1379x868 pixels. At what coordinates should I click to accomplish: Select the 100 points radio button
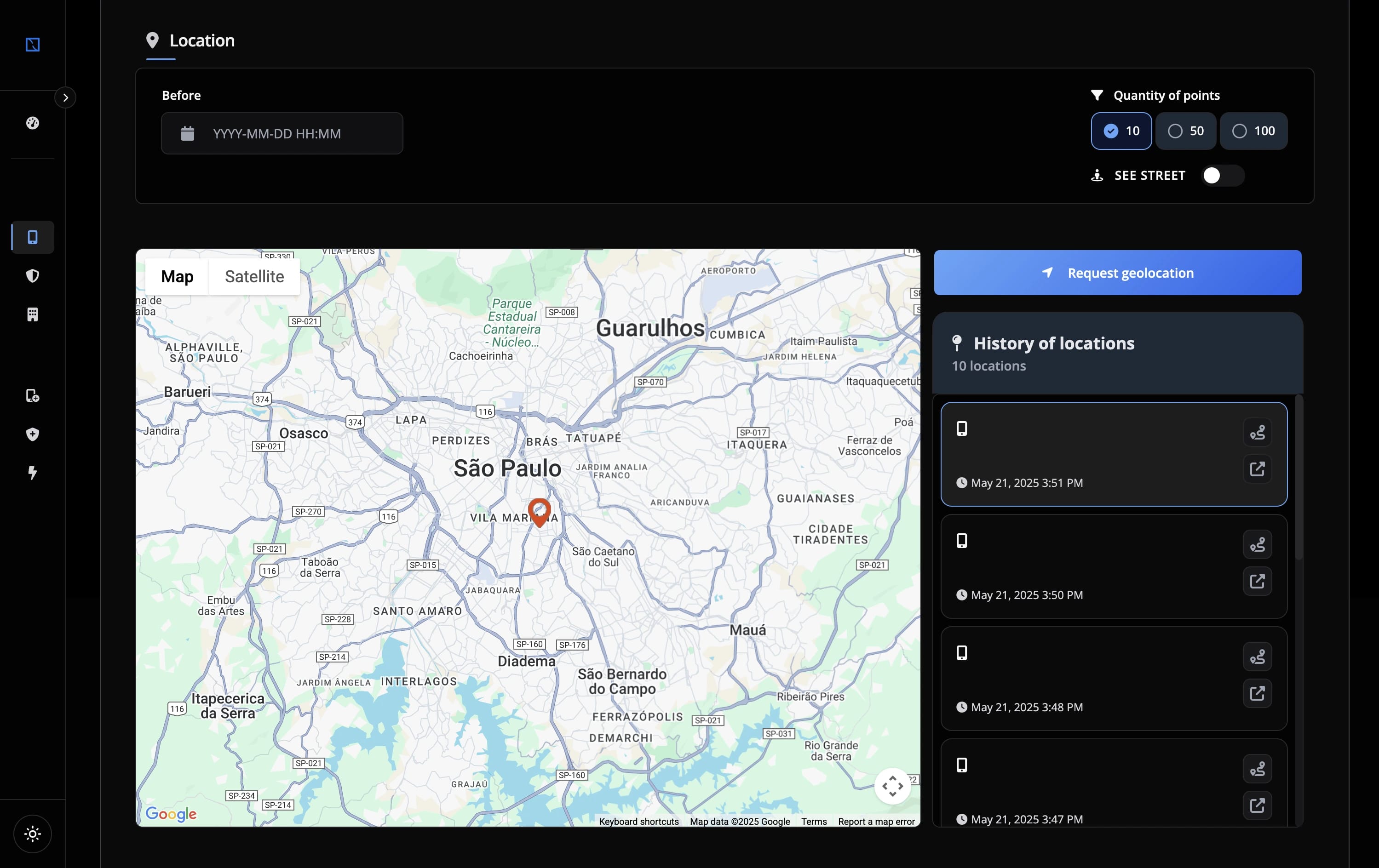(x=1253, y=131)
